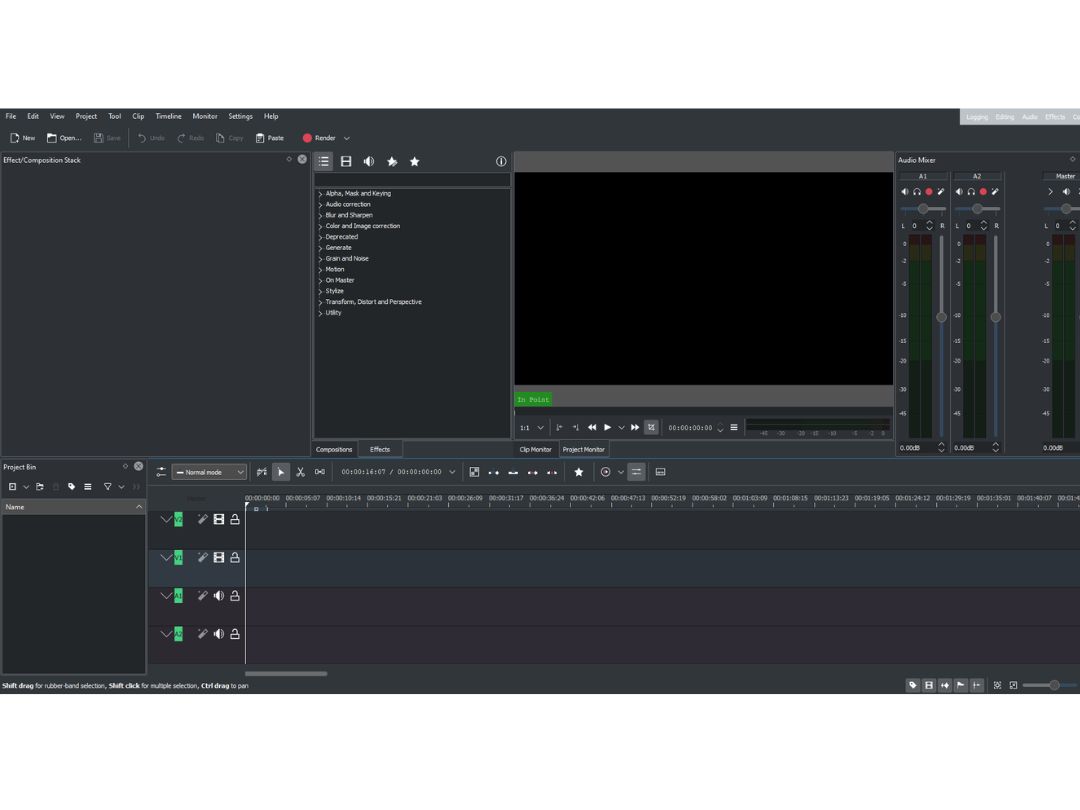Create a folder in Project Bin
Viewport: 1080px width, 810px height.
point(40,486)
